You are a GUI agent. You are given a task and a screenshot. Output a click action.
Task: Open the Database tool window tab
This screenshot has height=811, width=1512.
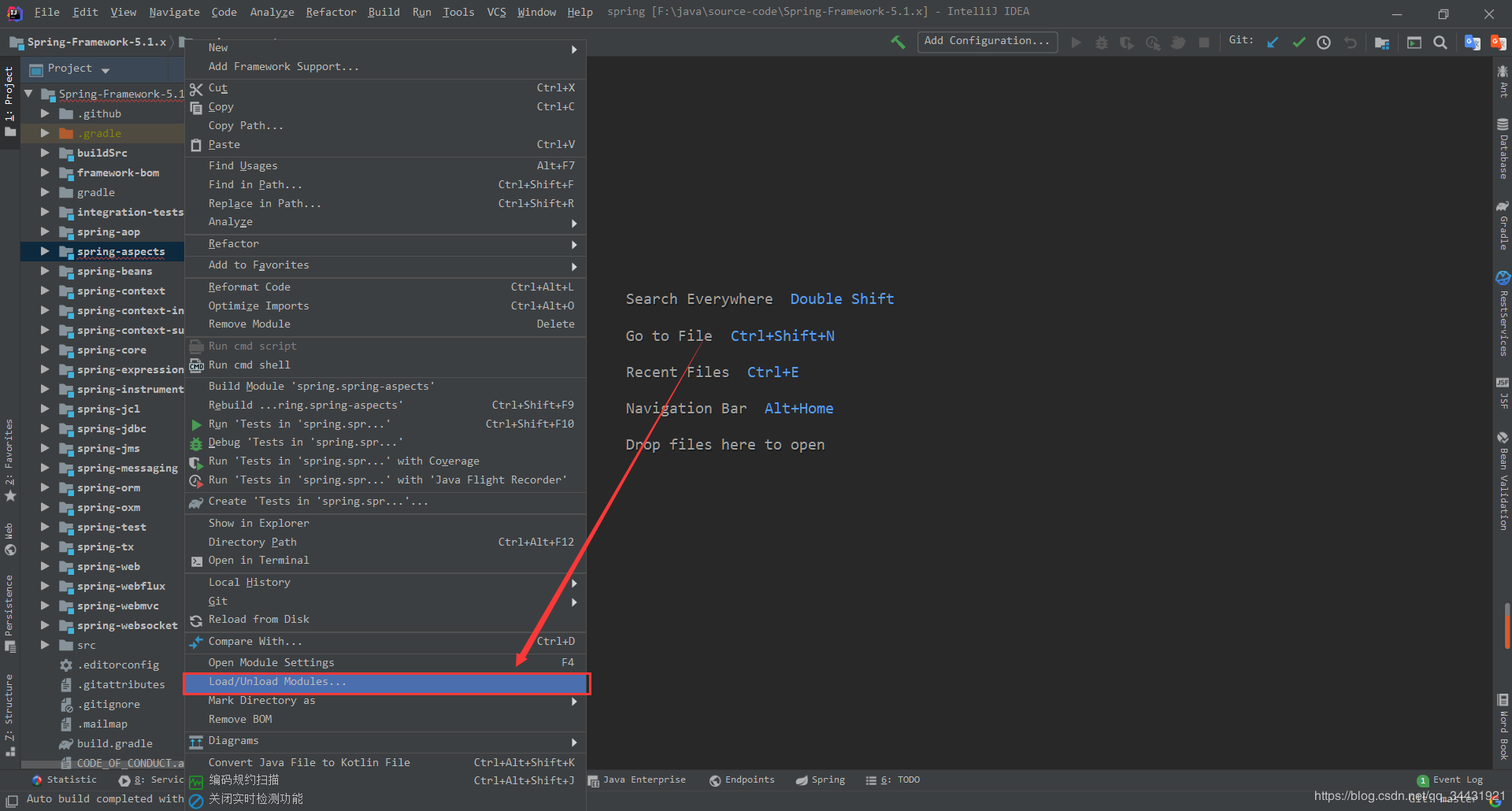(1503, 150)
